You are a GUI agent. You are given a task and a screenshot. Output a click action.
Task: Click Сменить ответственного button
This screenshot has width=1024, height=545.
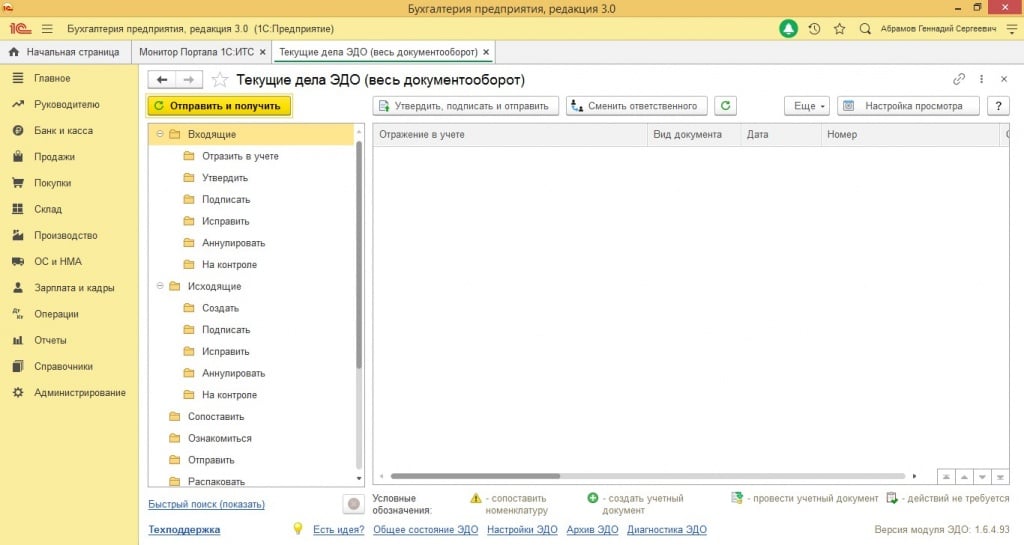(637, 106)
